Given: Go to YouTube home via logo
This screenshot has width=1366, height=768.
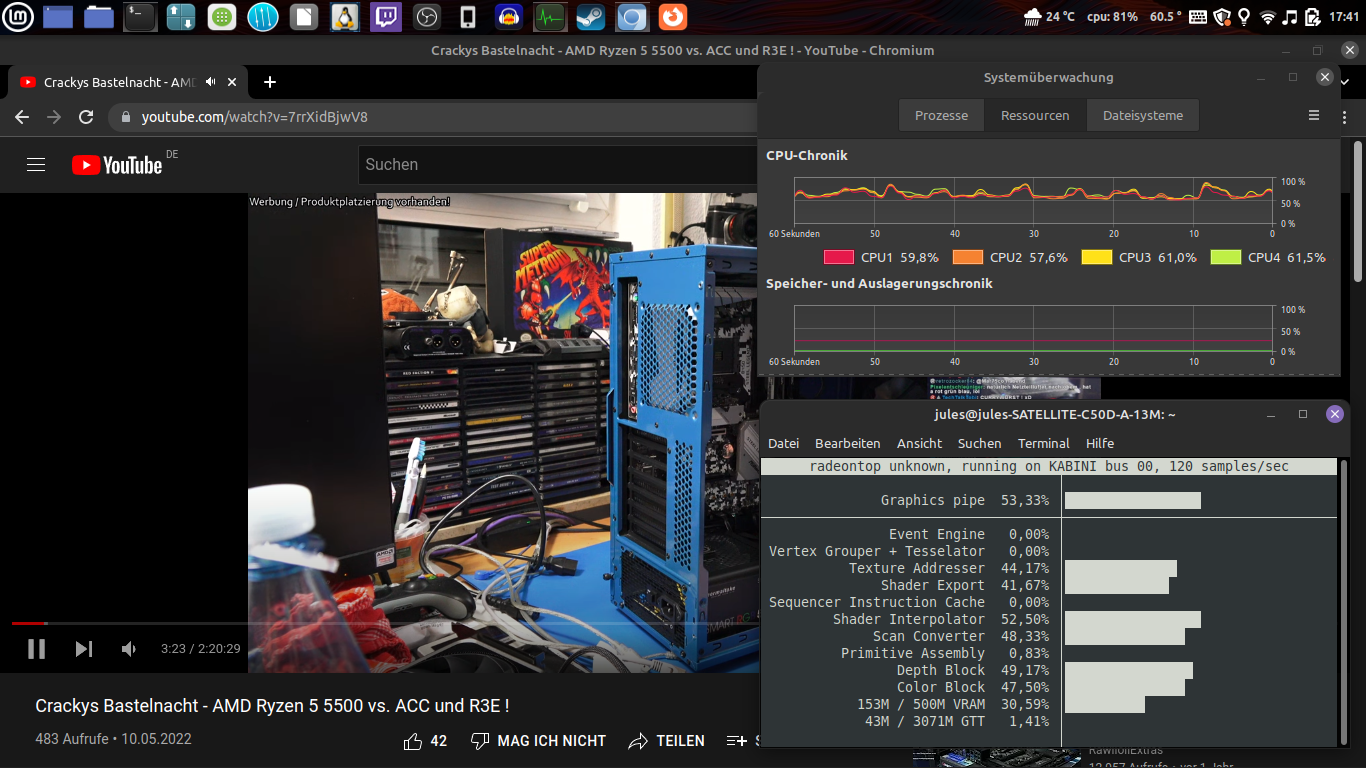Looking at the screenshot, I should point(117,165).
